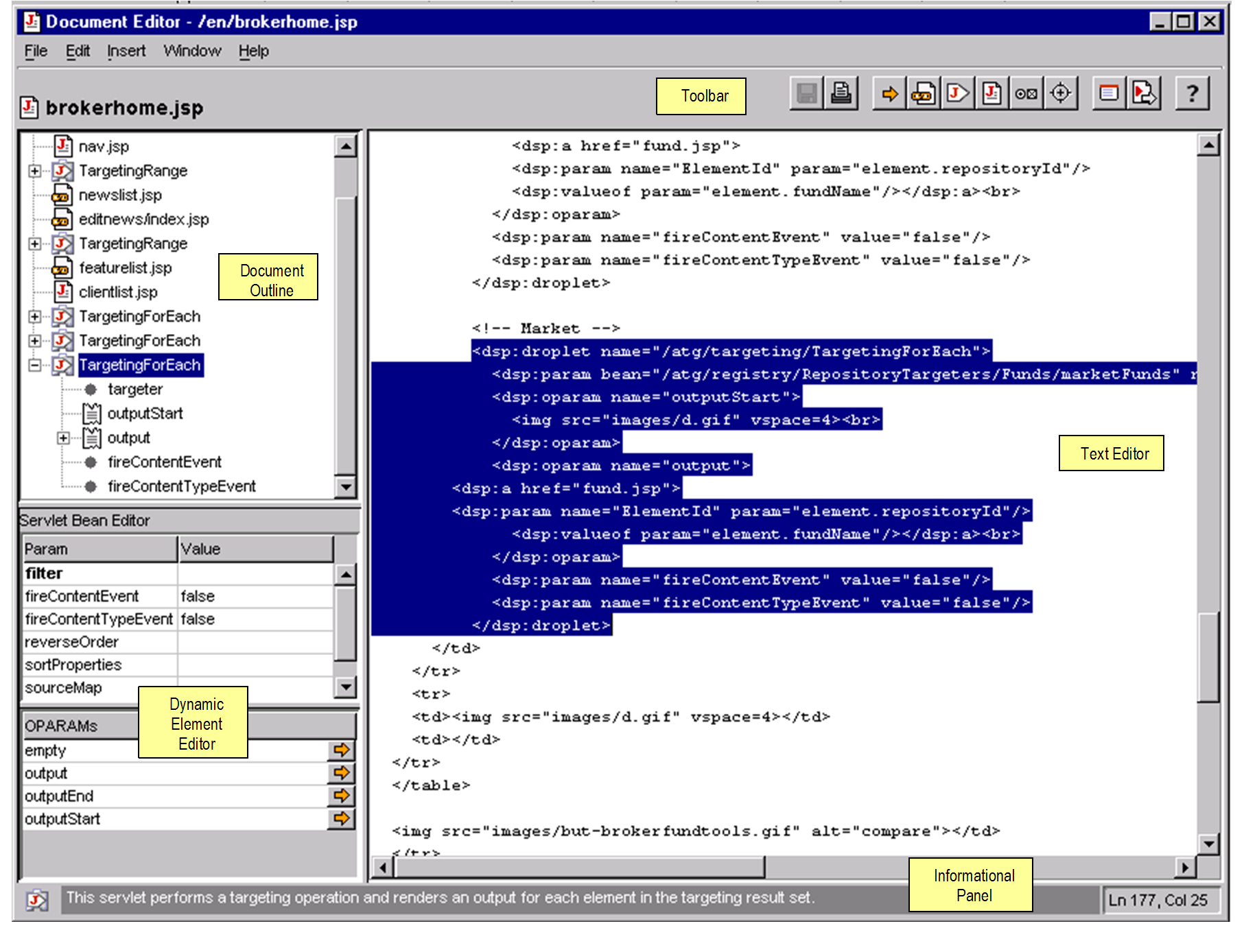The width and height of the screenshot is (1244, 952).
Task: Click the text editor horizontal scrollbar thumb
Action: 580,868
